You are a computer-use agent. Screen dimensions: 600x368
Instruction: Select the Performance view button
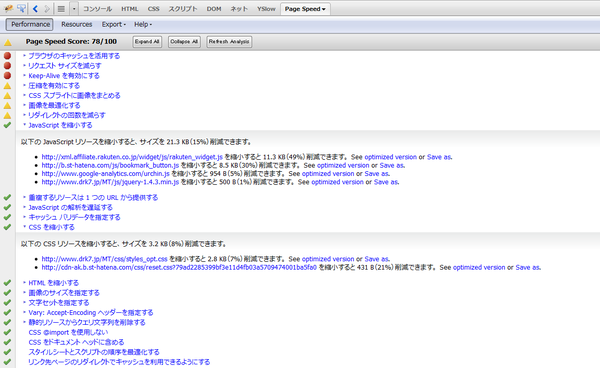(30, 24)
